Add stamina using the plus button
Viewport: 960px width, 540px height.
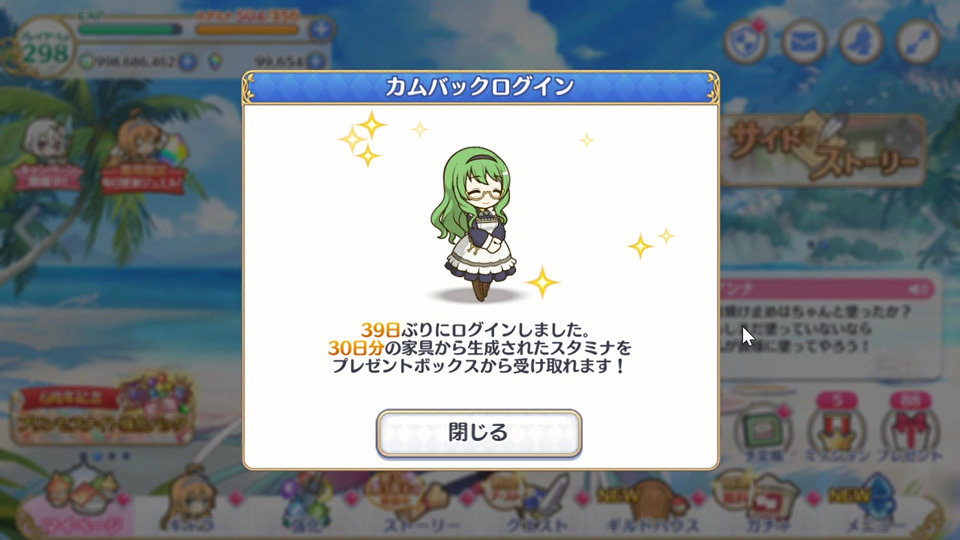321,29
